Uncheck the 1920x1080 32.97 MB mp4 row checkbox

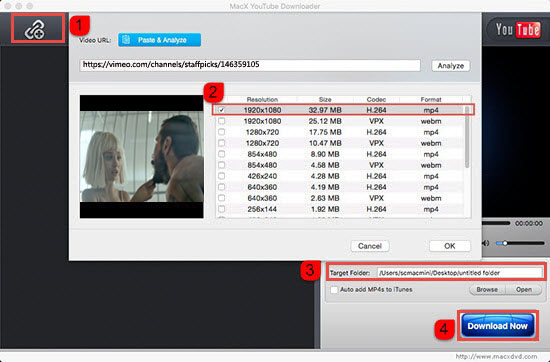coord(221,110)
